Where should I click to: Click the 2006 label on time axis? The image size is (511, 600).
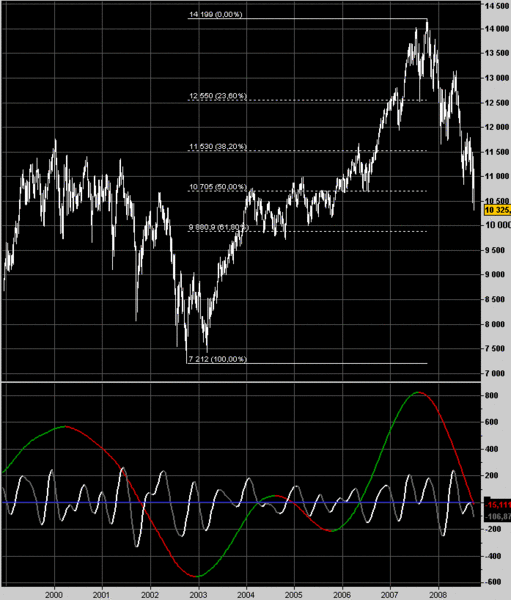pos(342,595)
